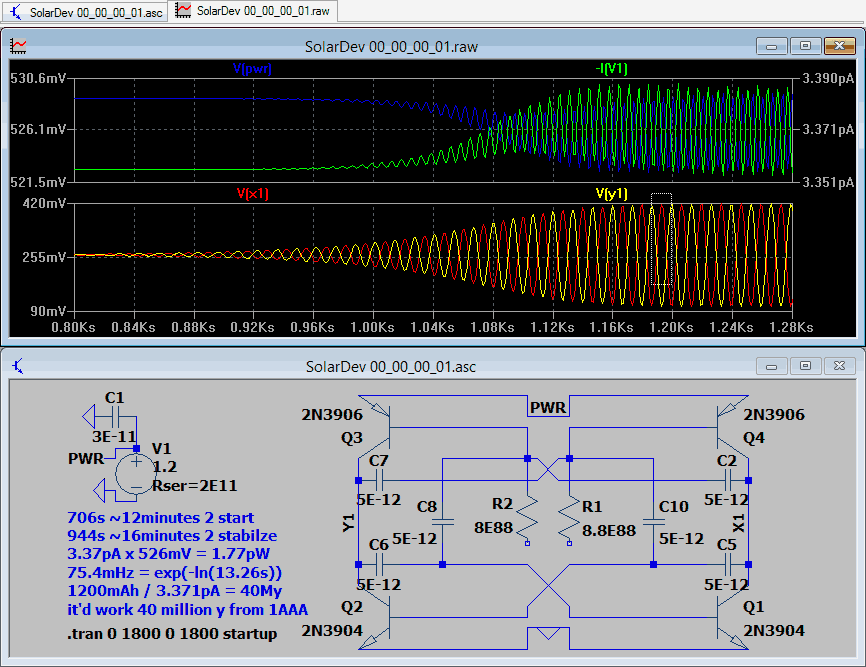Click the R1 resistor symbol
This screenshot has width=866, height=667.
tap(569, 517)
